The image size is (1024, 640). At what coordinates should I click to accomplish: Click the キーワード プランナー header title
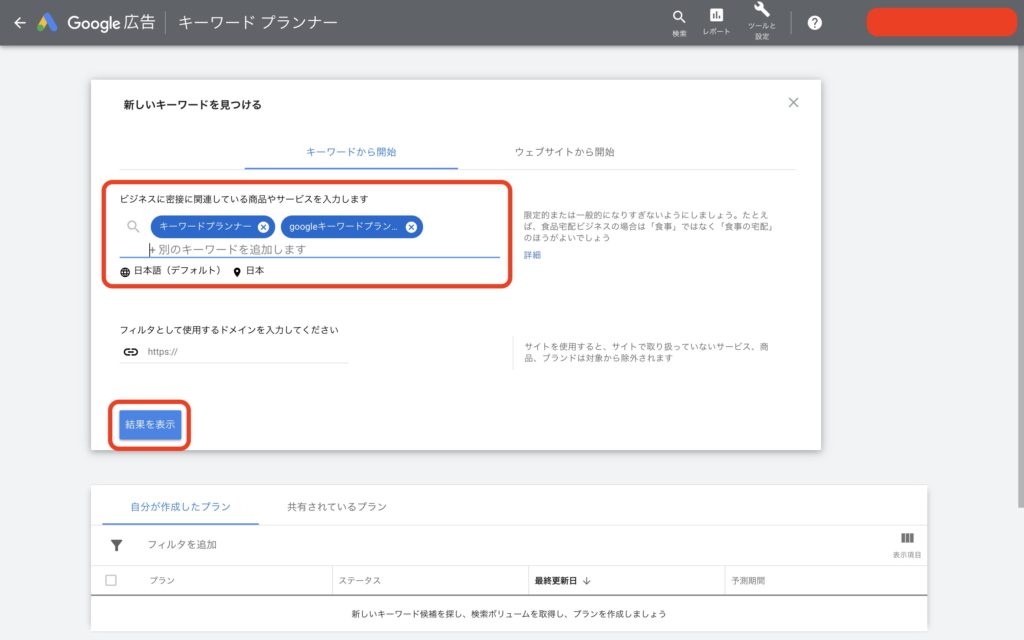258,23
